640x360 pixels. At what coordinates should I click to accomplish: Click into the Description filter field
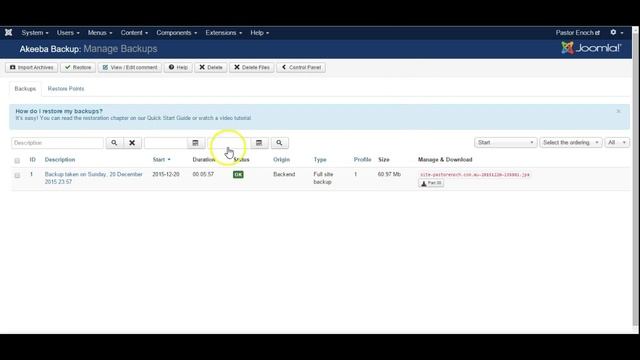tap(57, 143)
